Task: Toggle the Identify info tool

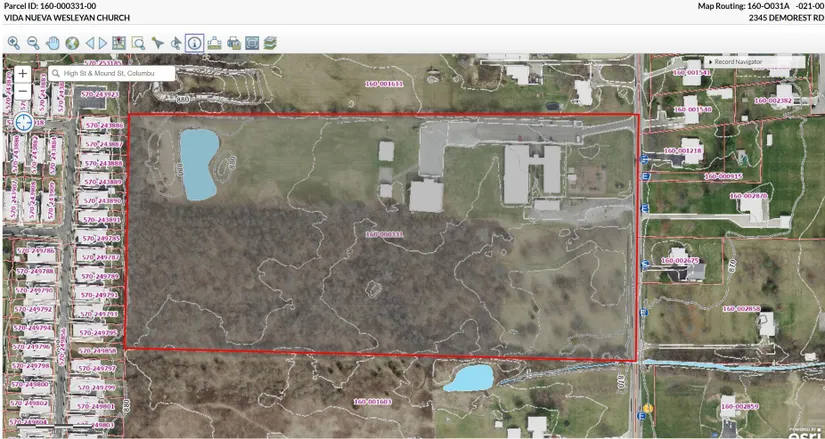Action: tap(194, 43)
